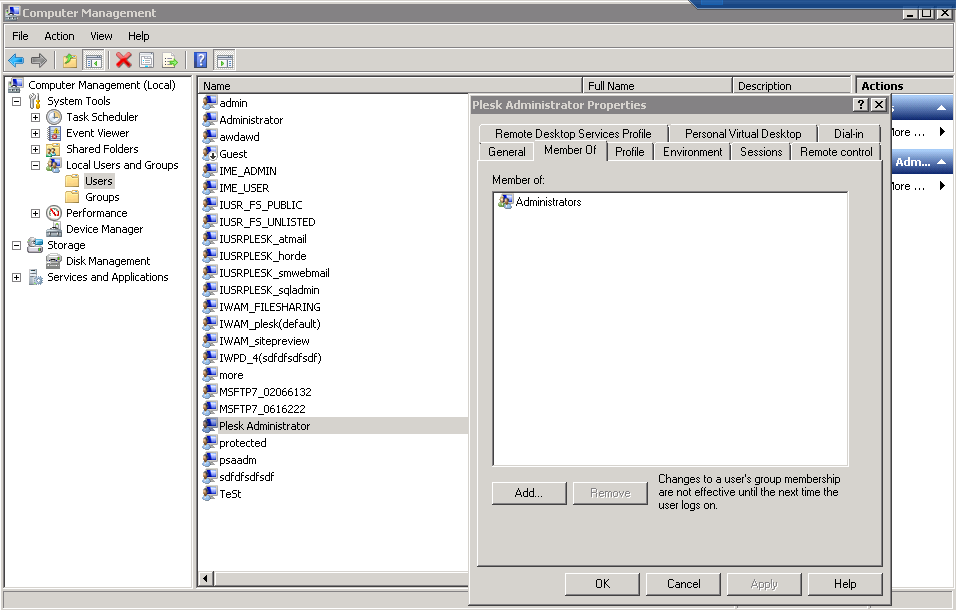Expand Services and Applications node
956x610 pixels.
tap(16, 277)
